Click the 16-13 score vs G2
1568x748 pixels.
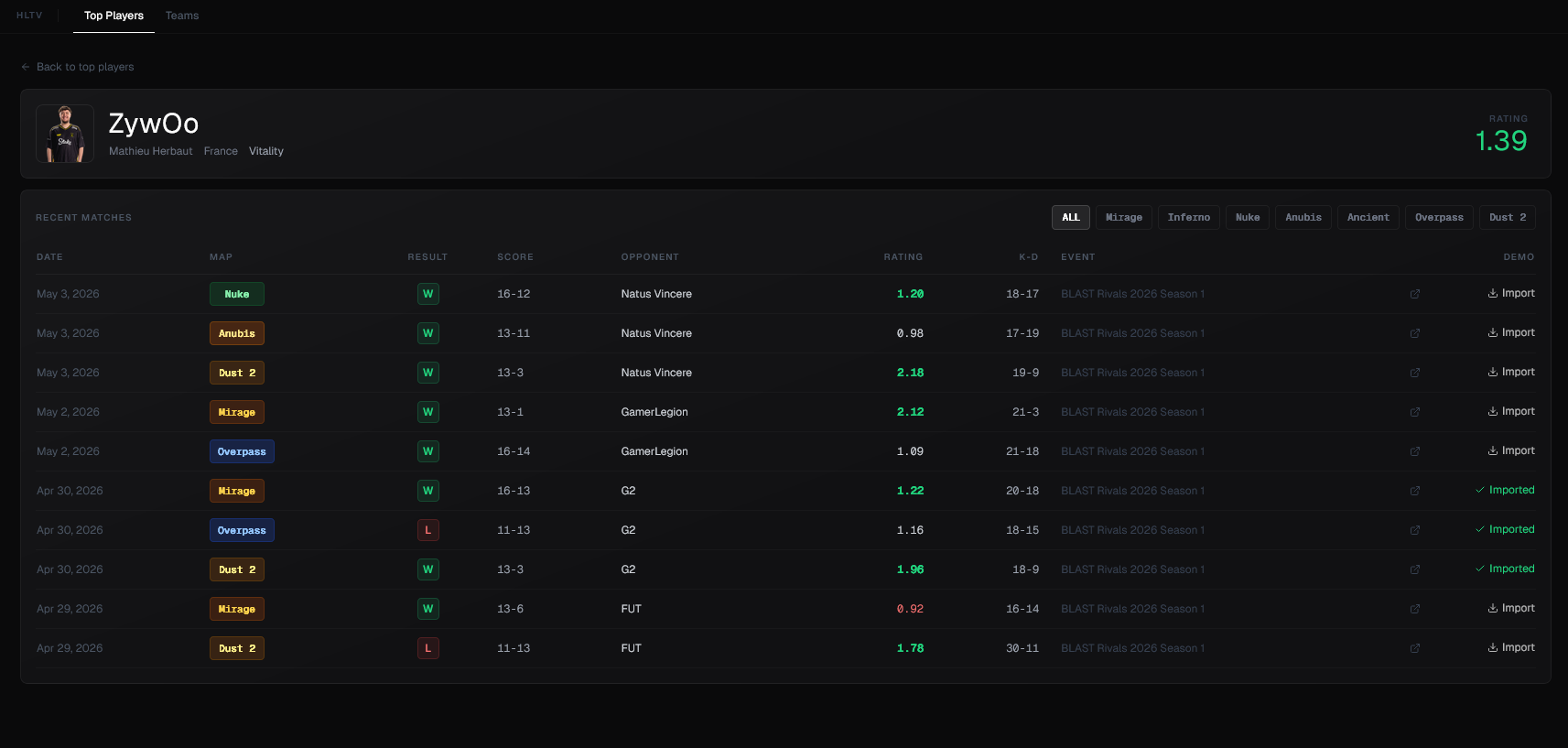[514, 491]
